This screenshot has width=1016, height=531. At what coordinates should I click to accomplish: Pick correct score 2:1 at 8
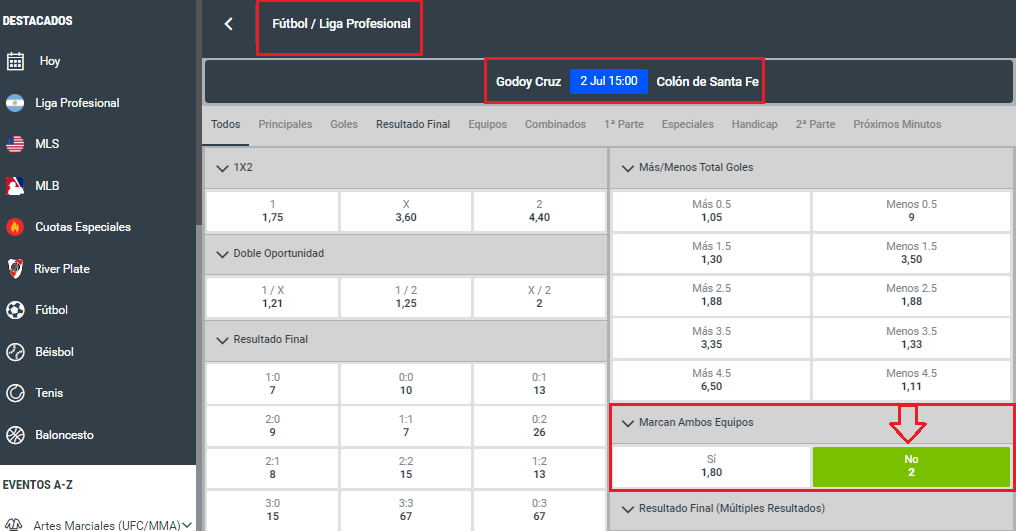click(272, 467)
